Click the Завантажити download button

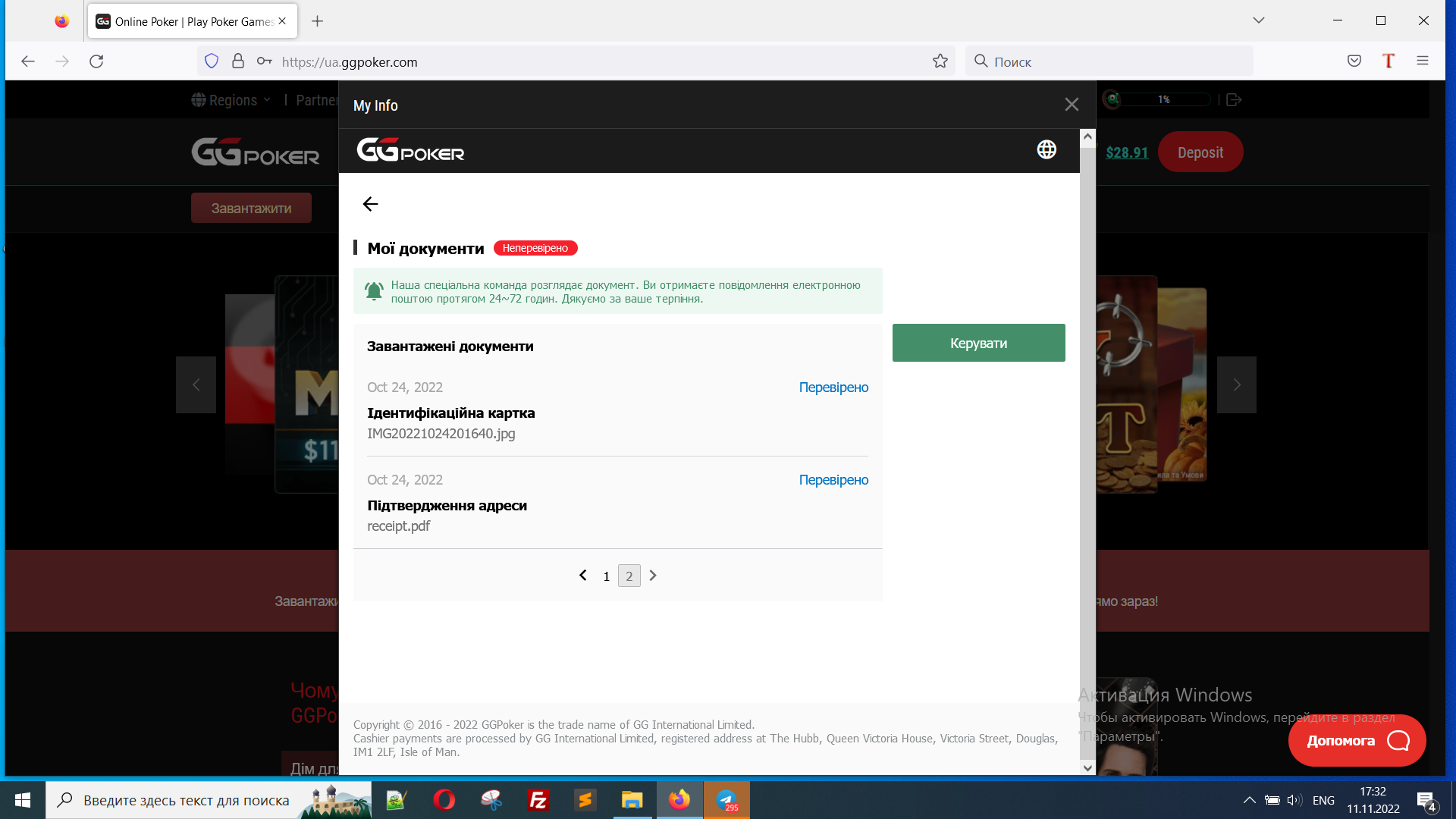point(251,208)
